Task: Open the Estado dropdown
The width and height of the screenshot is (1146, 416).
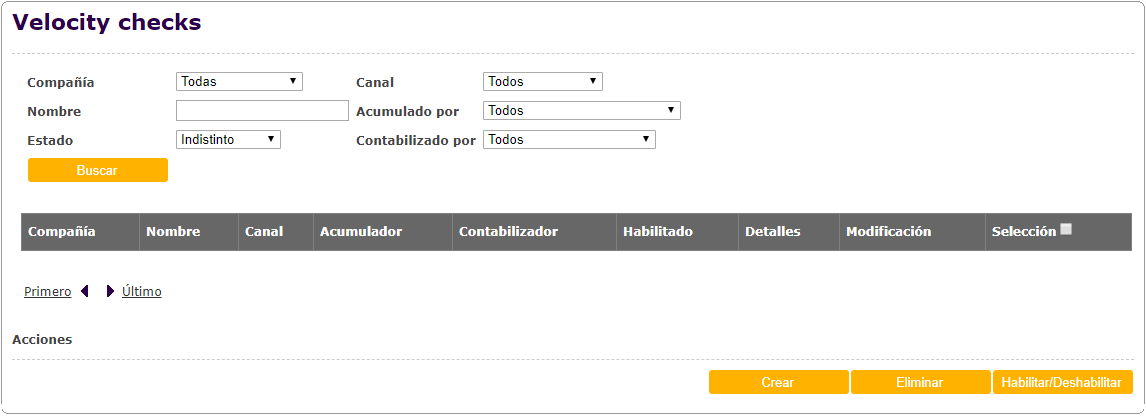Action: 228,140
